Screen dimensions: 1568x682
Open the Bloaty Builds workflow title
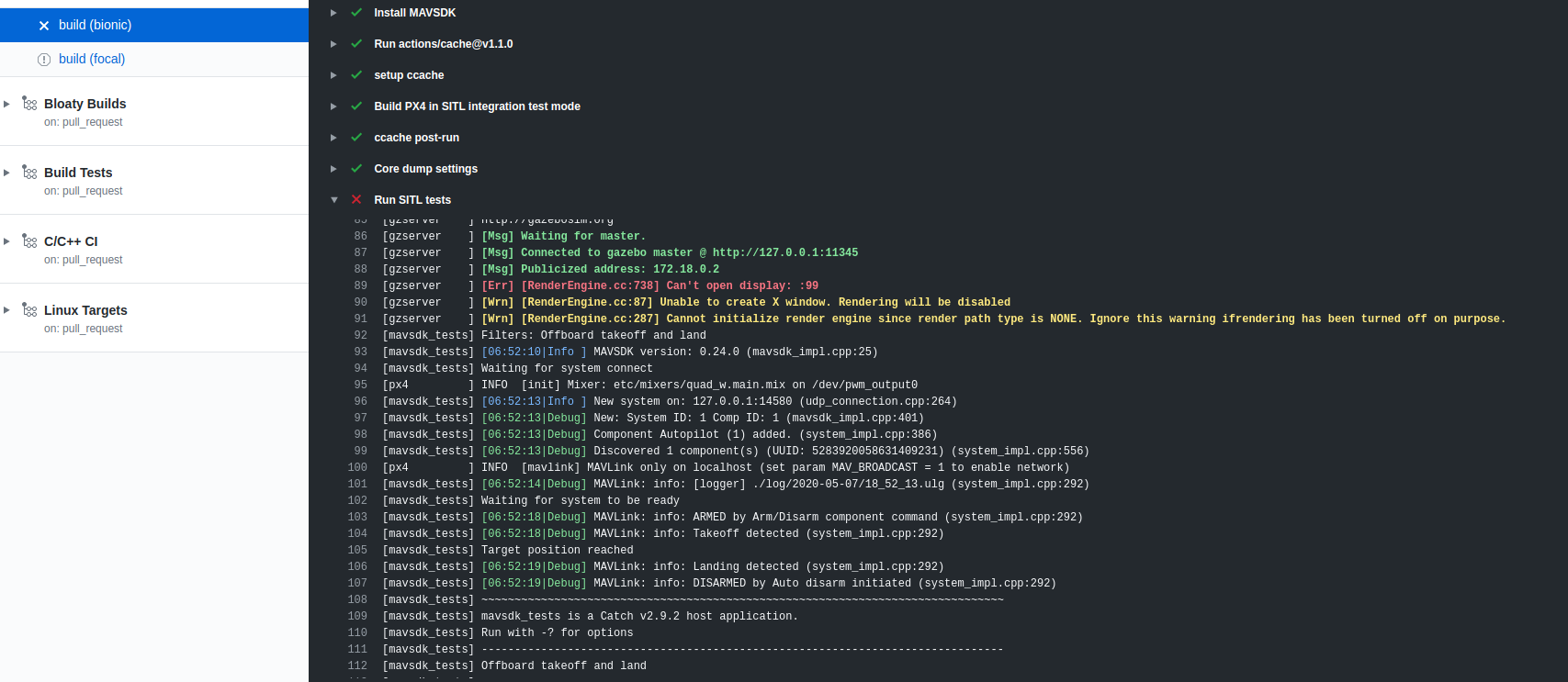point(85,104)
